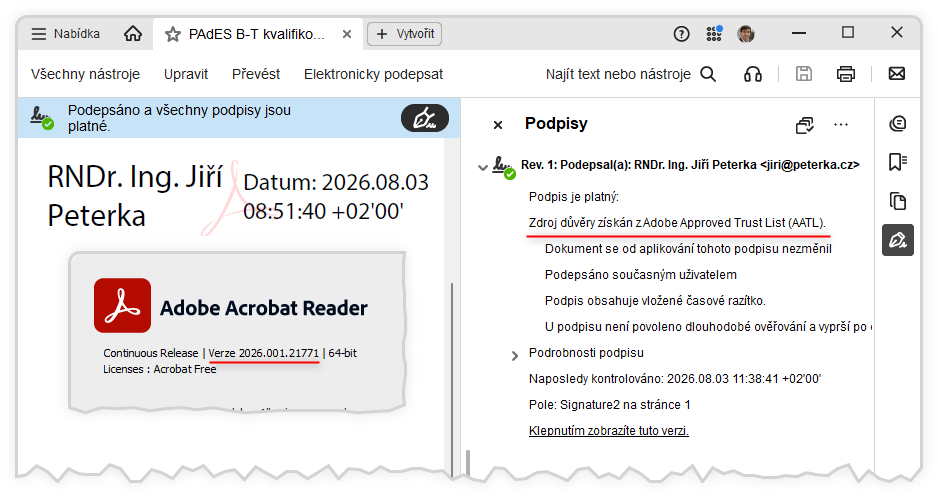The image size is (938, 498).
Task: Collapse the Rev. 1 signature entry
Action: point(483,167)
